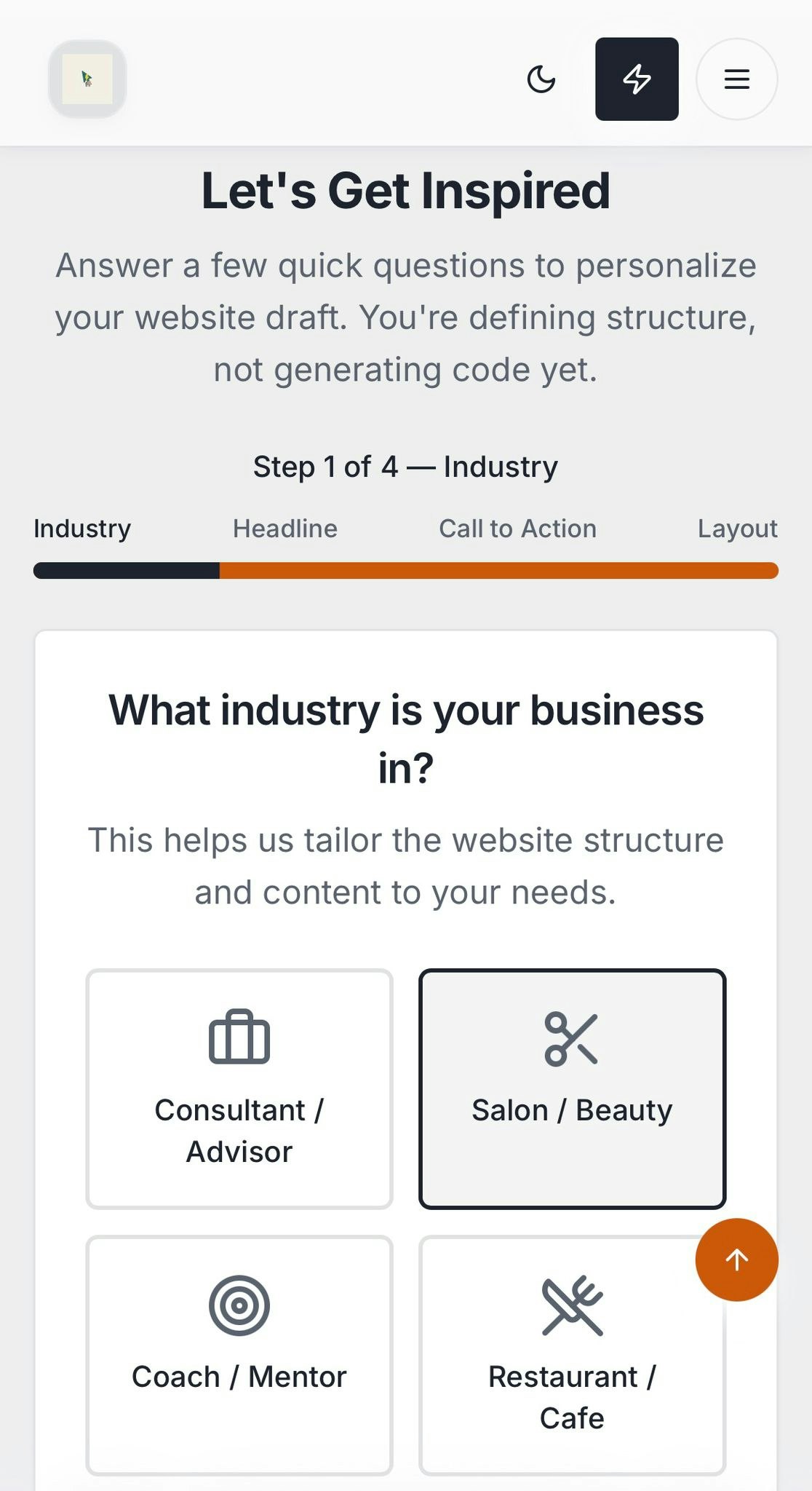
Task: Click the Industry step label
Action: (82, 529)
